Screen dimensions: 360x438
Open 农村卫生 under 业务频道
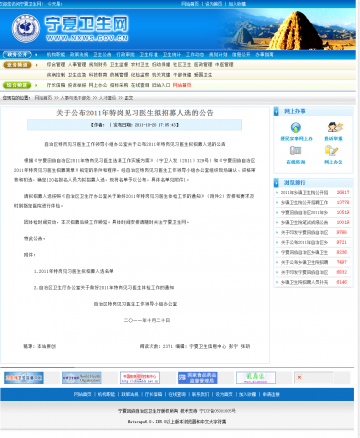click(140, 65)
